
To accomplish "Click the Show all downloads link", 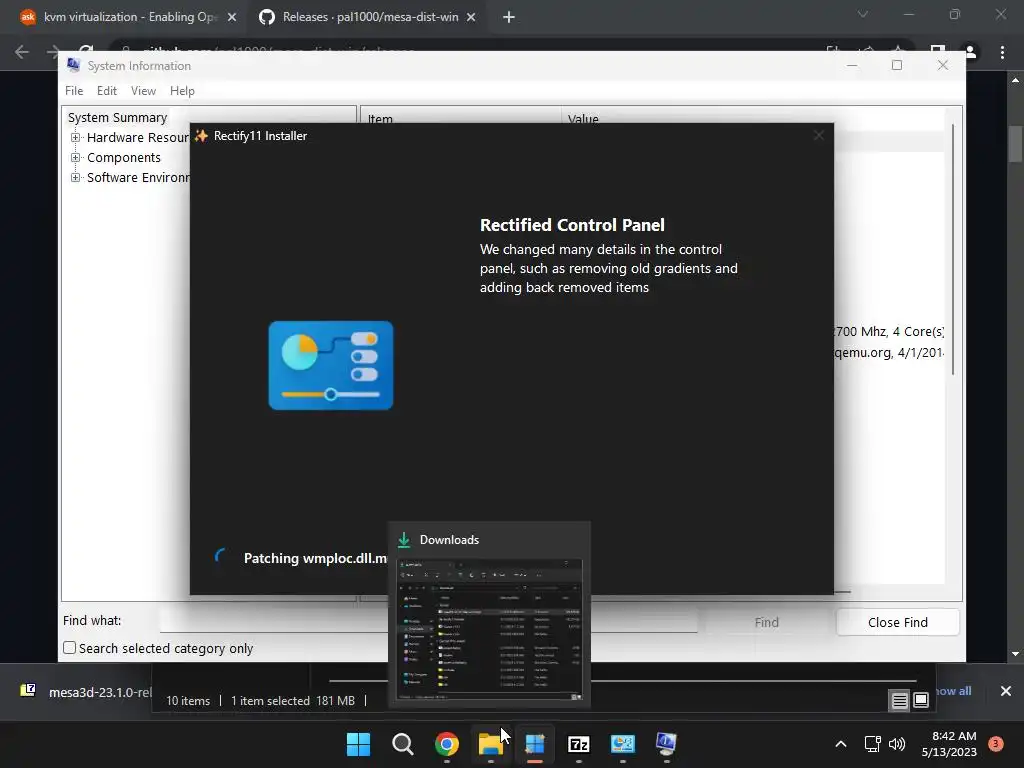I will (x=953, y=691).
